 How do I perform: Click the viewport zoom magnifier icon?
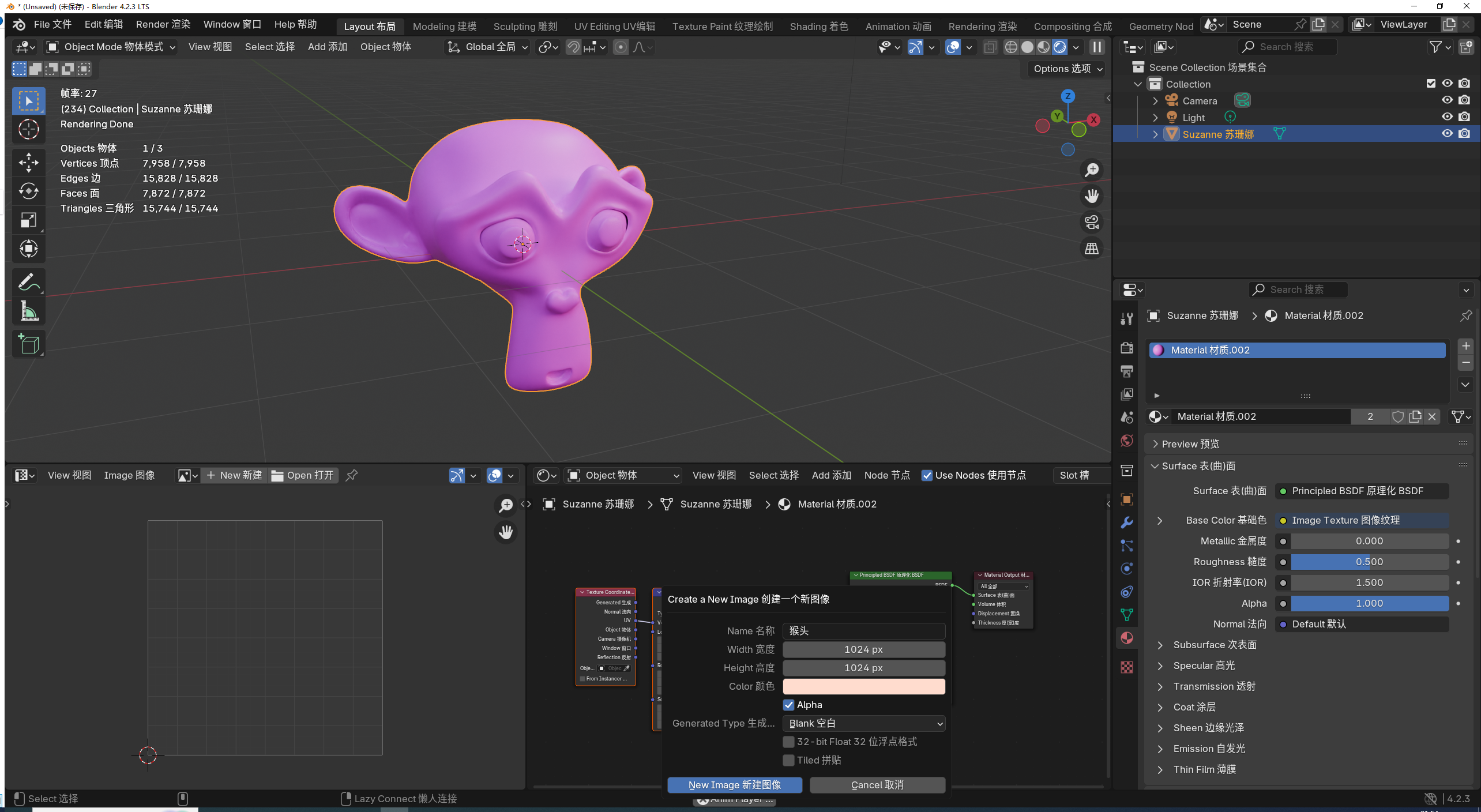tap(1092, 170)
